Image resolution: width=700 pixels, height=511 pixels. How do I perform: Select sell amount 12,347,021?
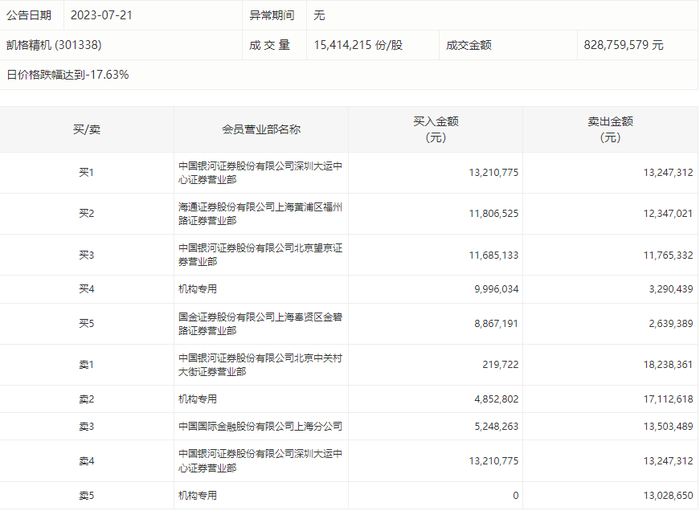click(668, 213)
